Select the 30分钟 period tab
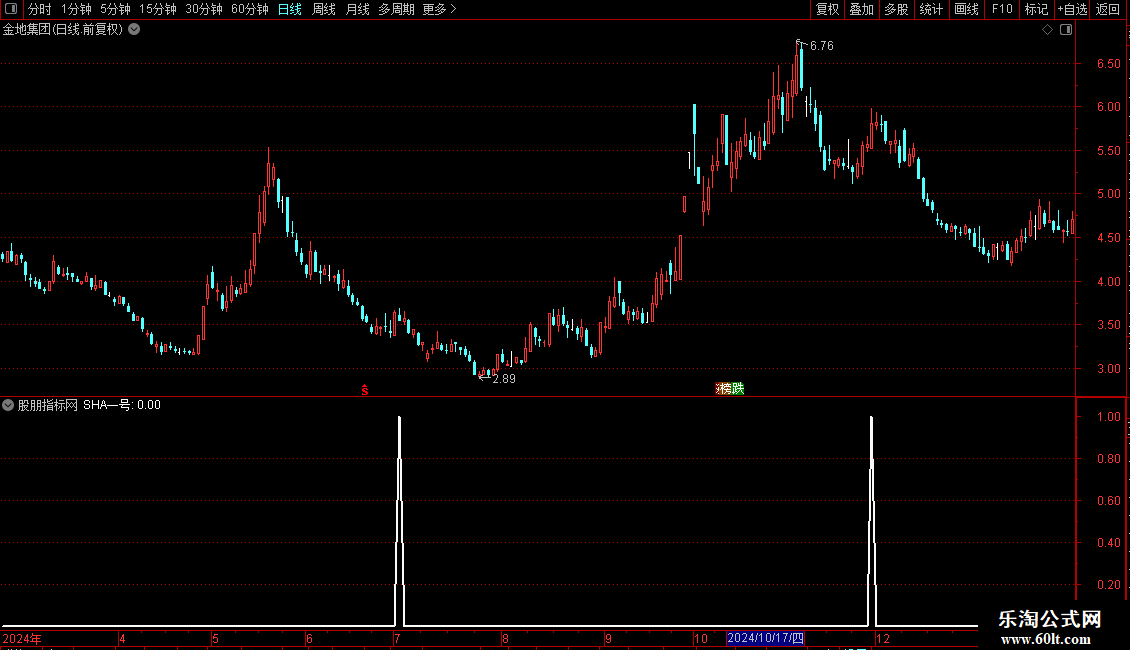 pos(203,9)
